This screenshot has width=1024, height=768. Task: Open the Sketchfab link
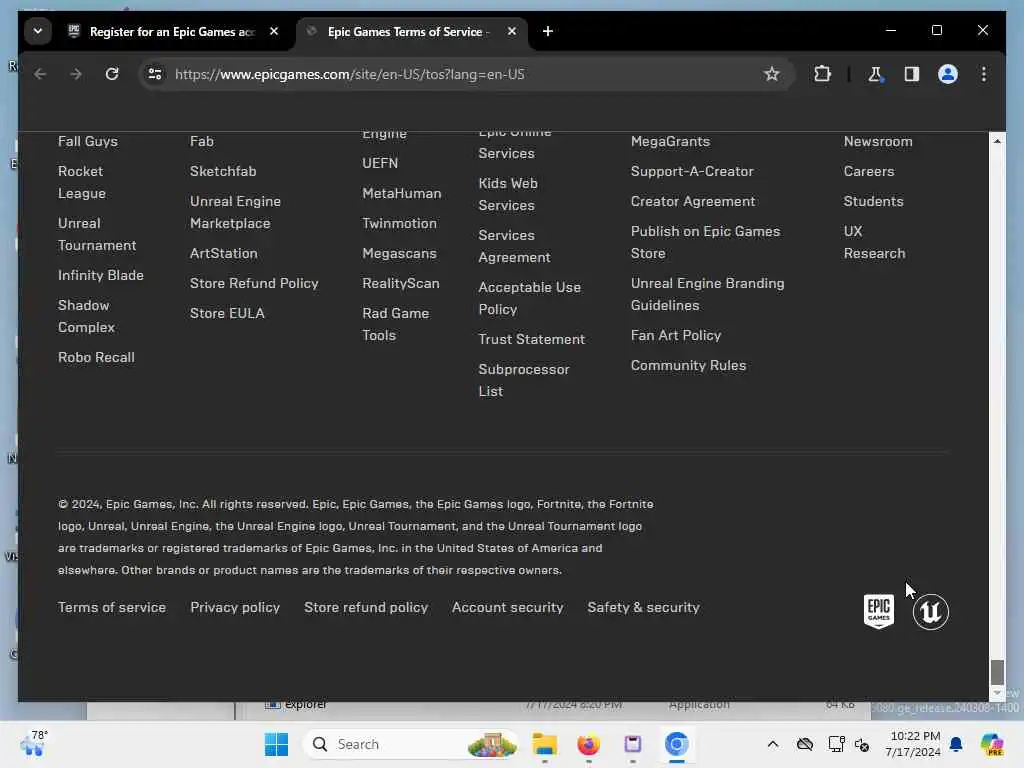223,172
